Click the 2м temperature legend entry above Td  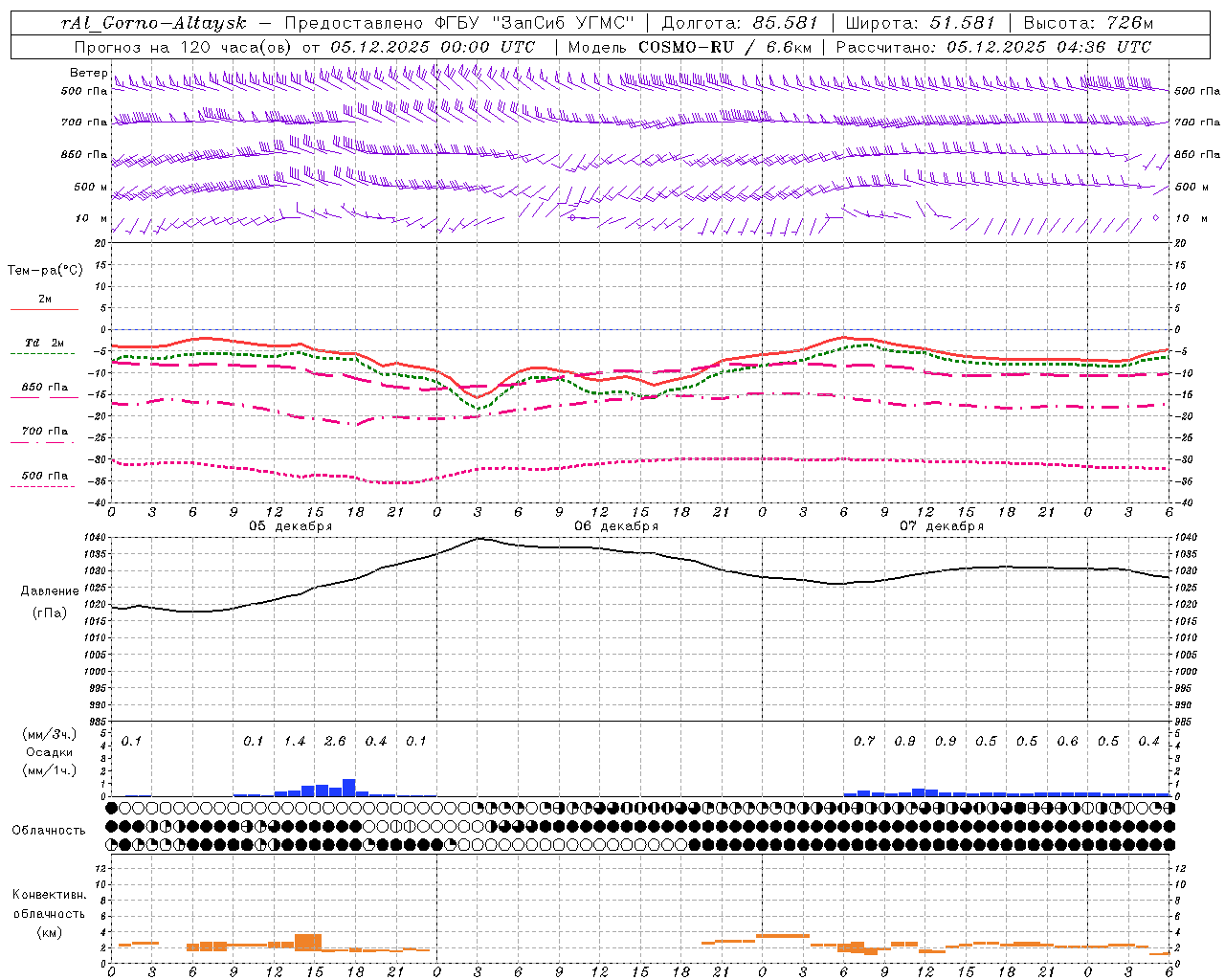coord(44,299)
